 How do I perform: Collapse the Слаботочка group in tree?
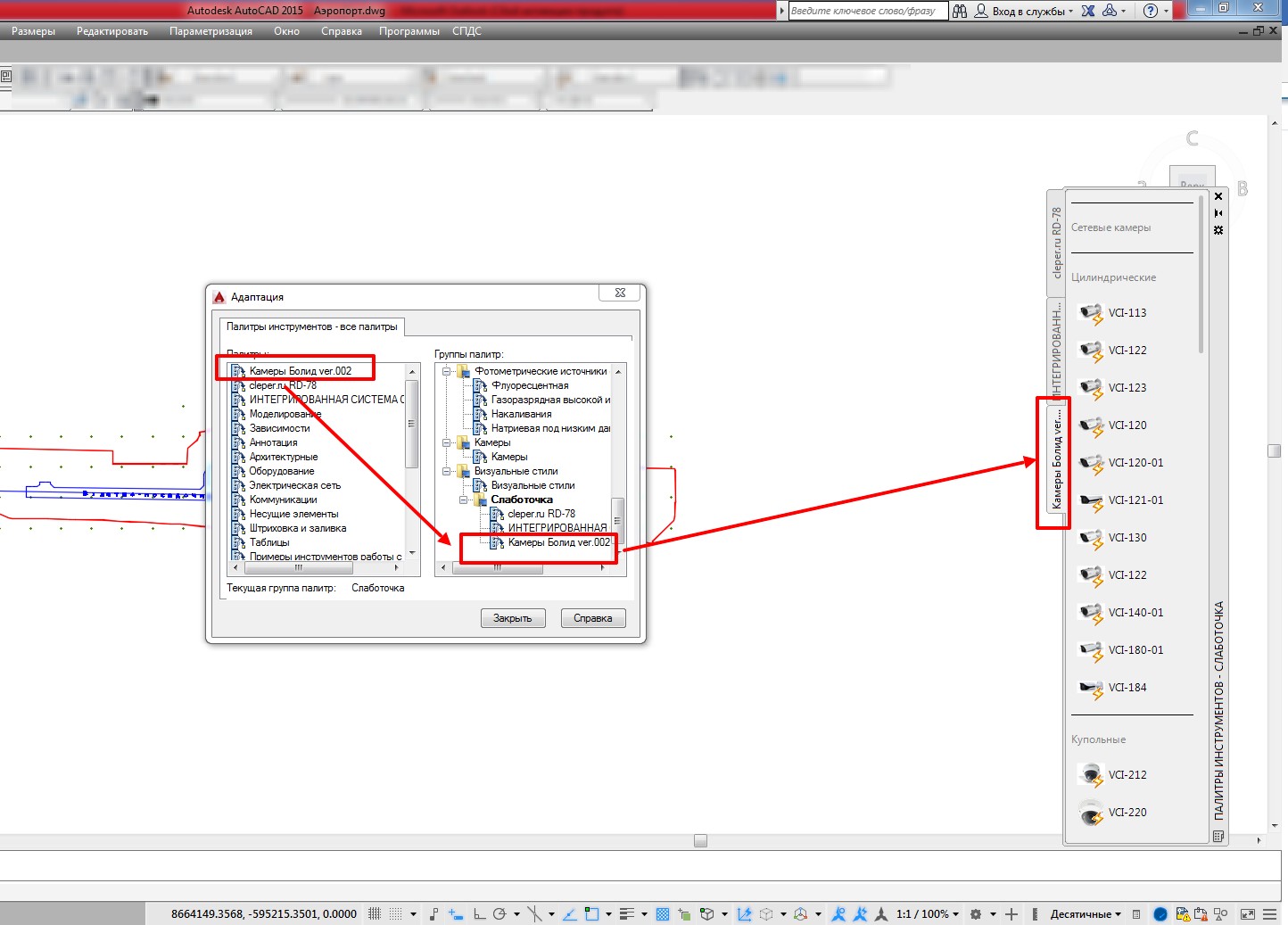[464, 500]
